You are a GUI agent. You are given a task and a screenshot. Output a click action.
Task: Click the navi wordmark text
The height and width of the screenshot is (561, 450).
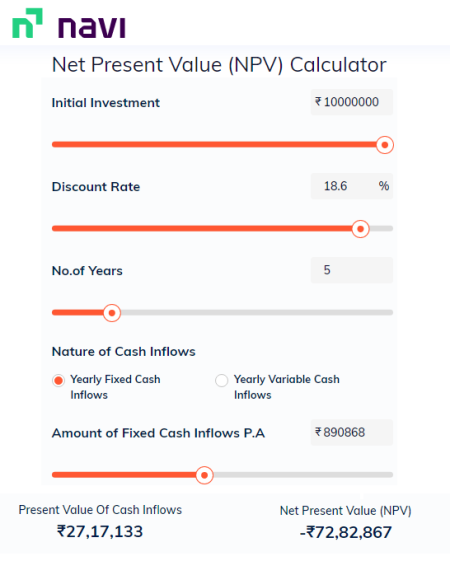click(92, 27)
